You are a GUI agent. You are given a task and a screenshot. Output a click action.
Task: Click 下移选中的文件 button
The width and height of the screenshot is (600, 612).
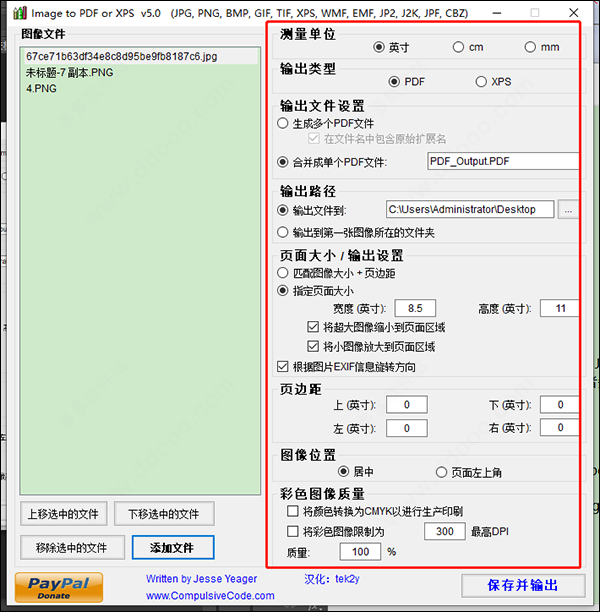click(x=164, y=514)
